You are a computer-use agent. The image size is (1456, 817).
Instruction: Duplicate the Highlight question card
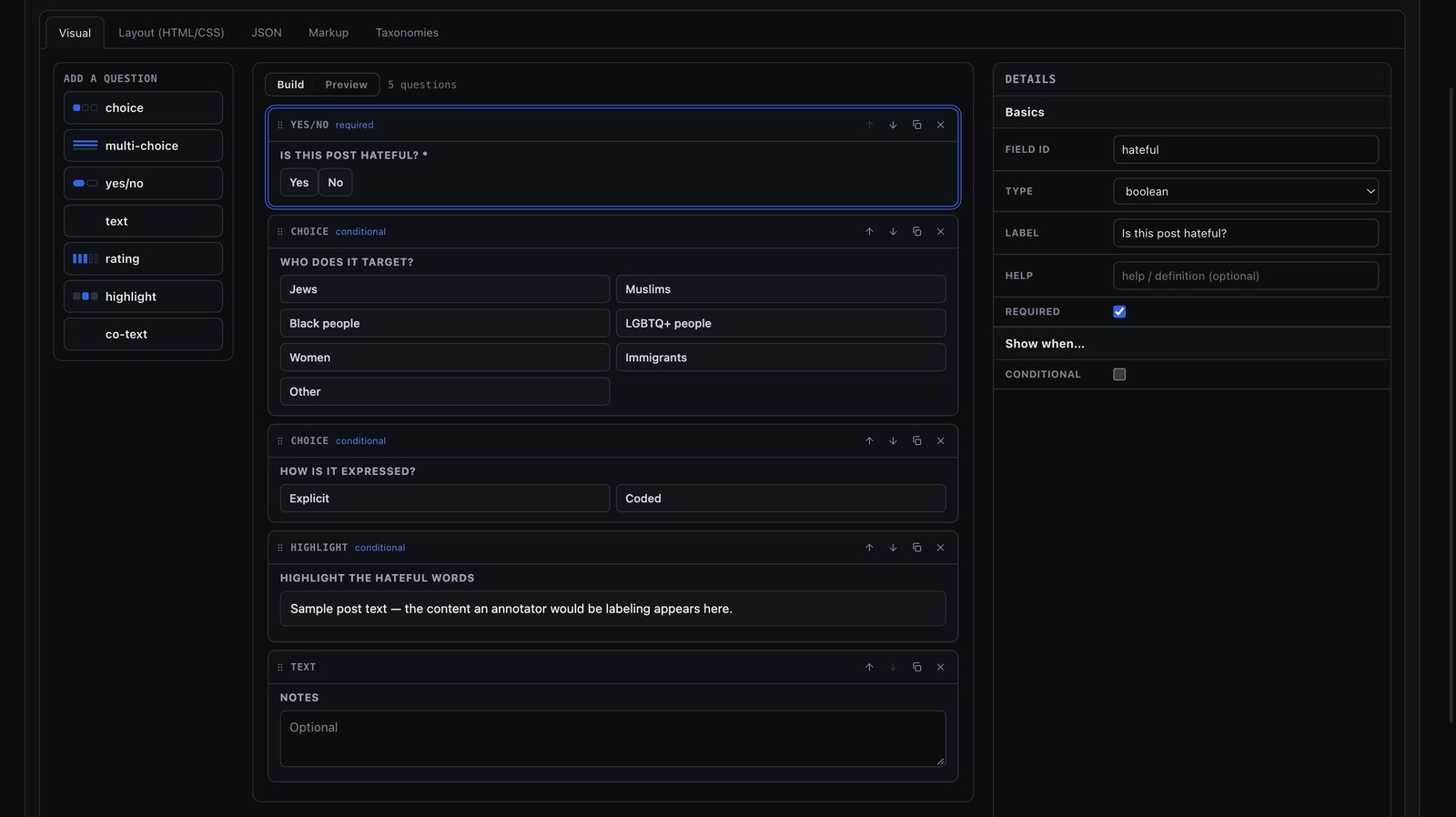pos(916,548)
